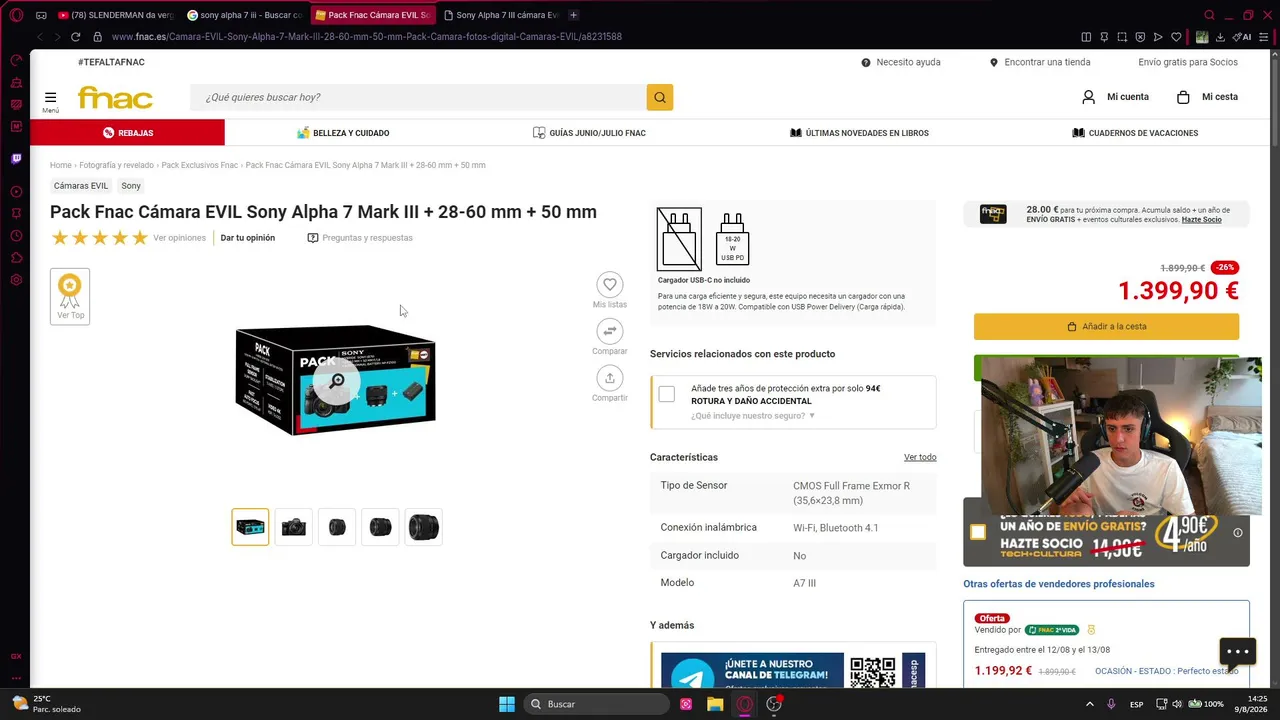
Task: Open File Explorer from the taskbar
Action: 715,704
